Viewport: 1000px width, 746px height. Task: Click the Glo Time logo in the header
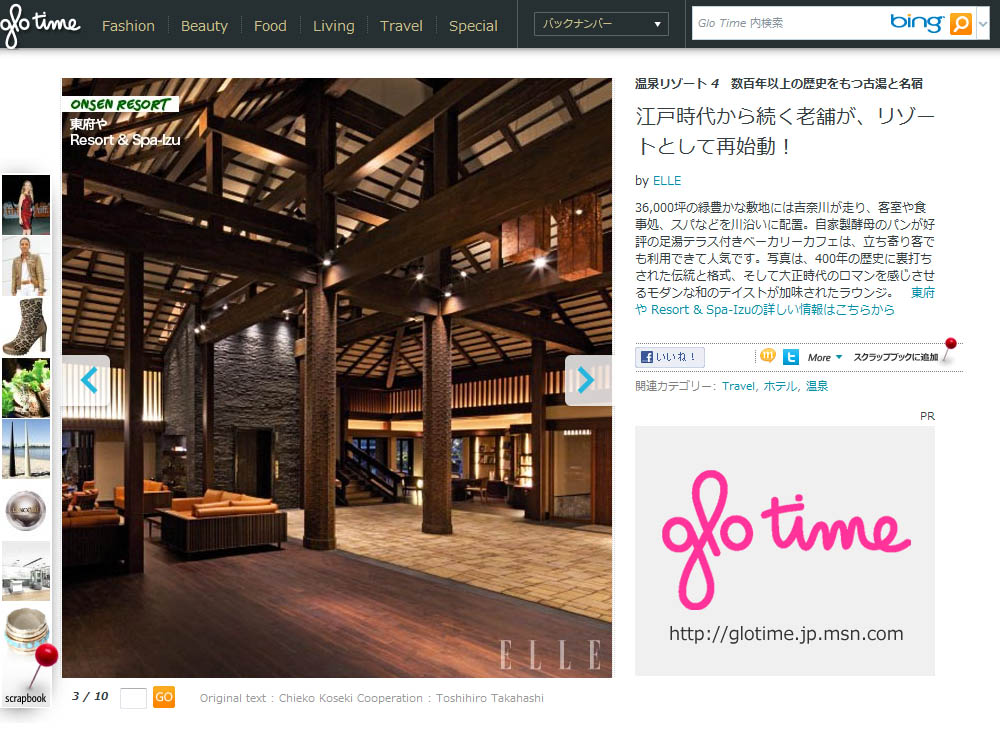(40, 26)
